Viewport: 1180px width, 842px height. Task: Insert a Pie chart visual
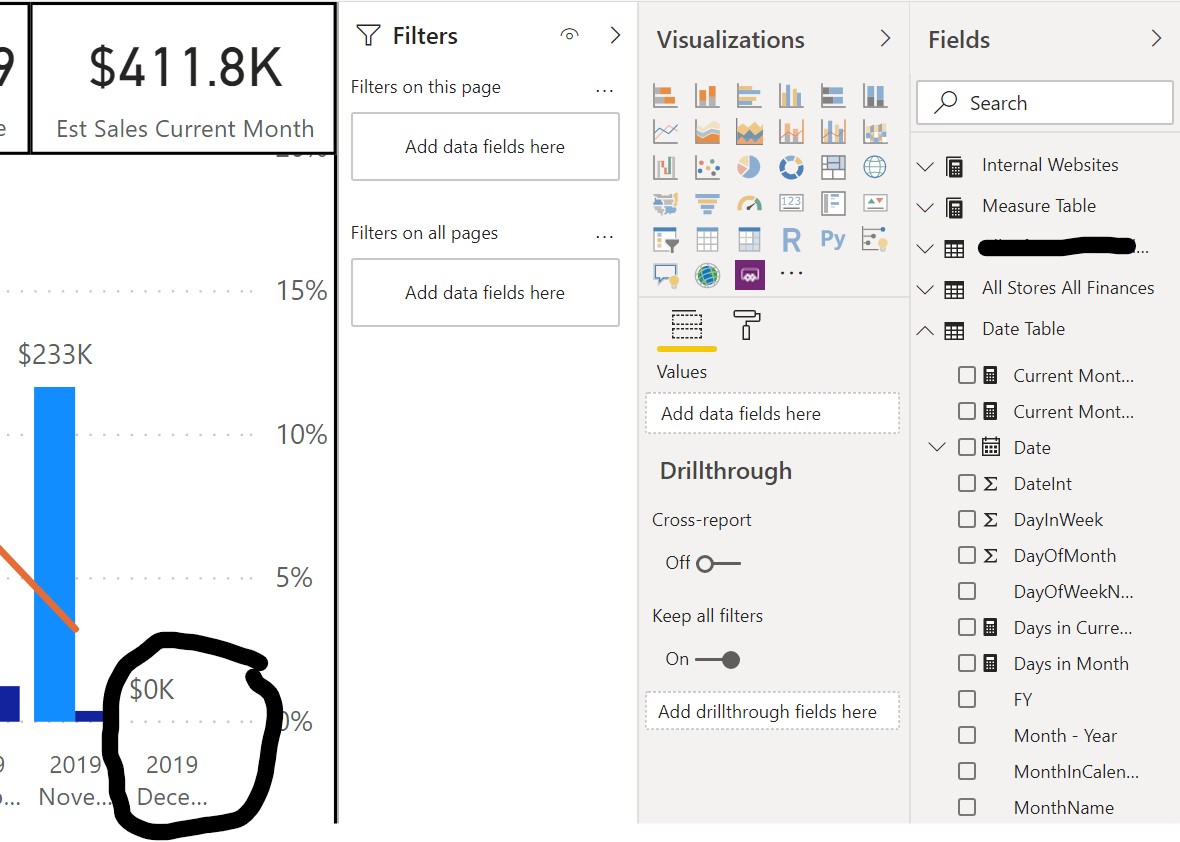point(749,167)
